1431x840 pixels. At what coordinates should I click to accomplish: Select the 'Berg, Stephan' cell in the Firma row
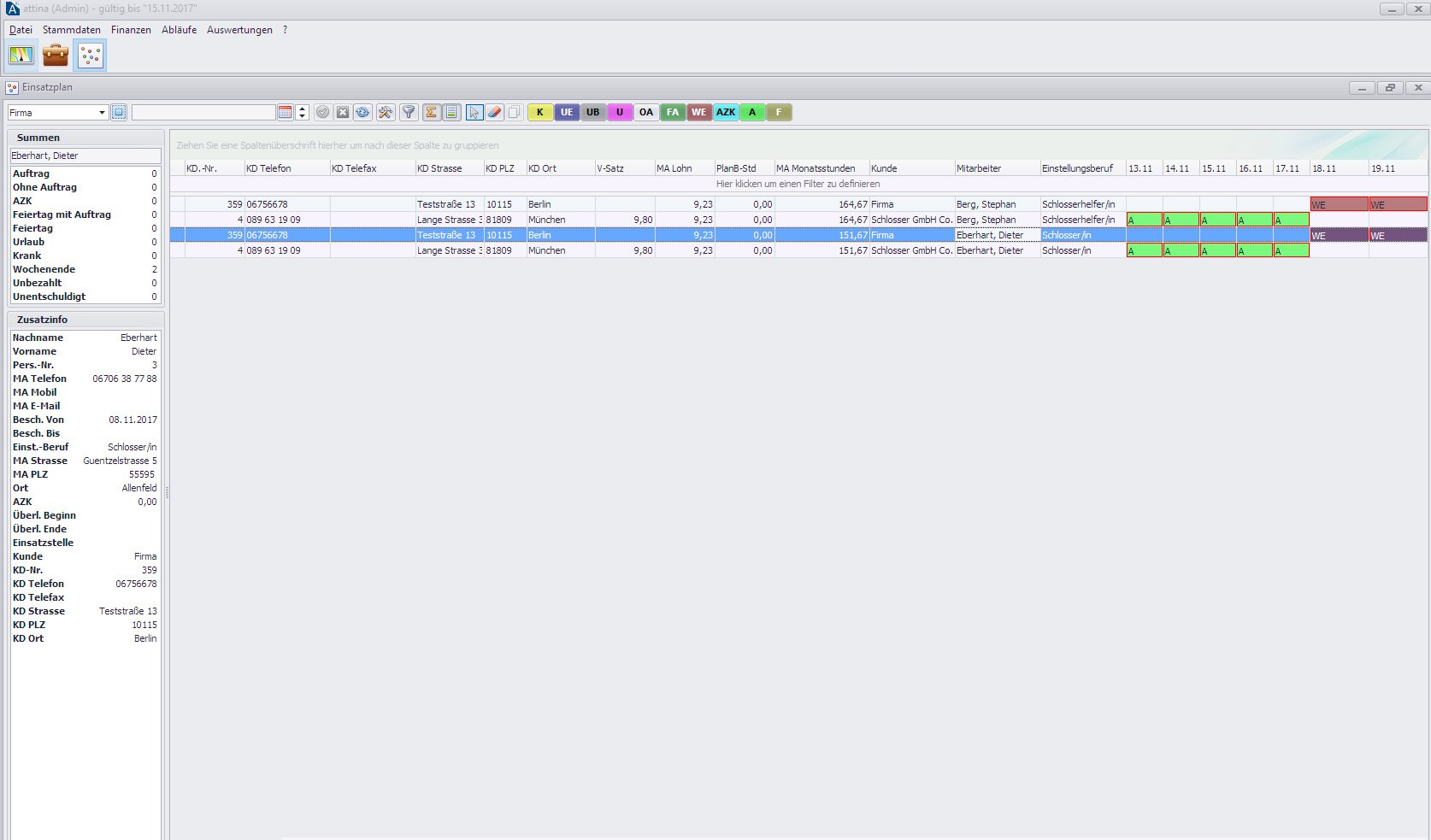(x=998, y=204)
